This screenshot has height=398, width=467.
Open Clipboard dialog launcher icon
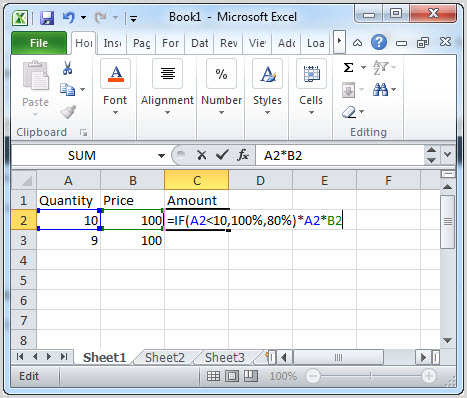83,133
